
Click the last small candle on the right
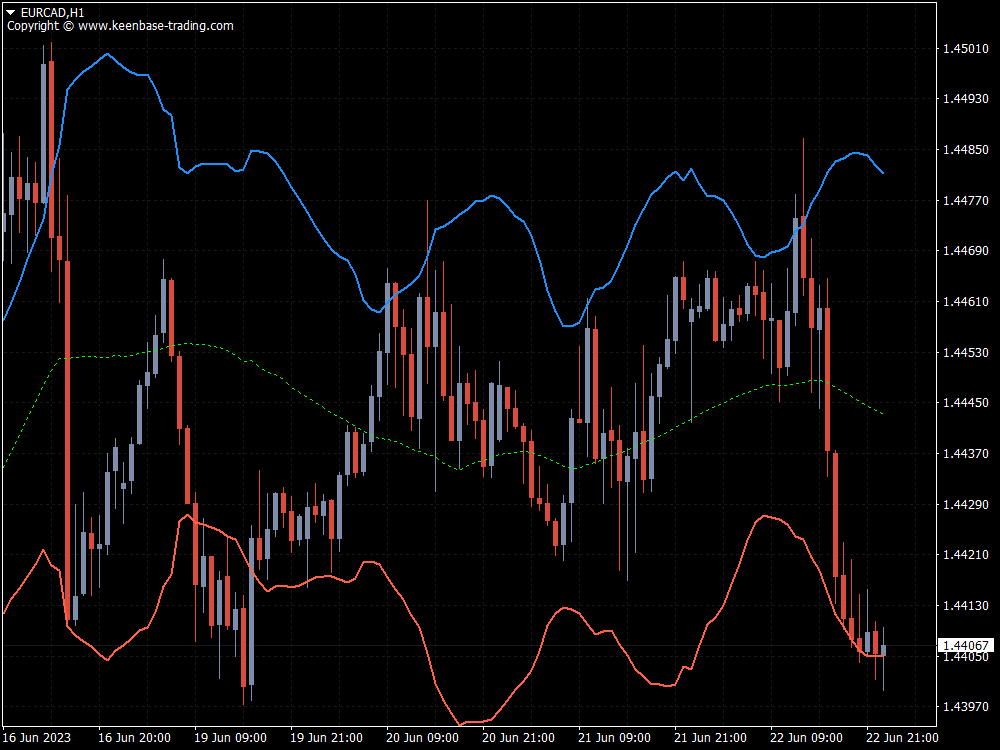884,650
